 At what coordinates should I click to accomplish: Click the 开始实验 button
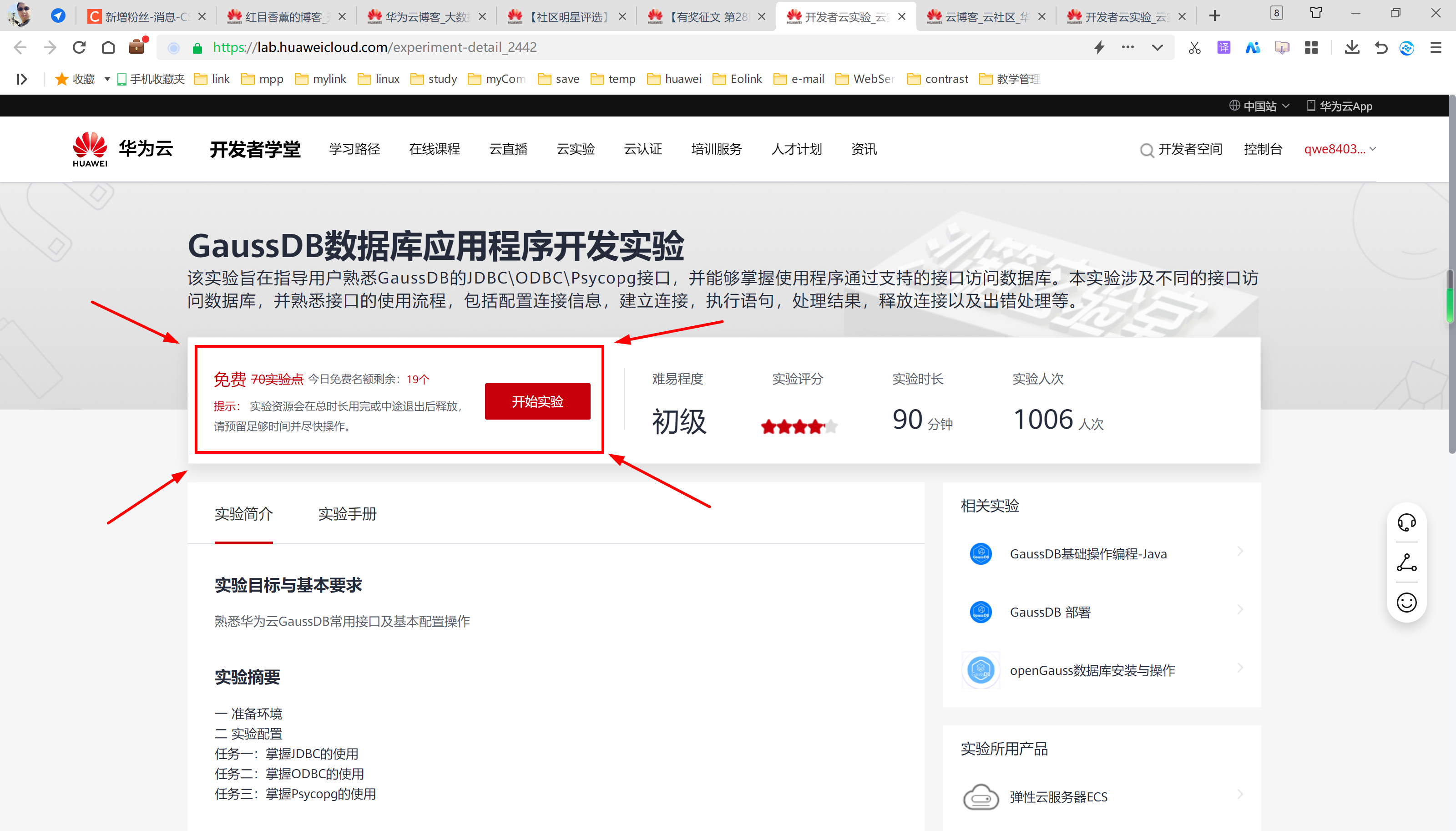(x=537, y=401)
